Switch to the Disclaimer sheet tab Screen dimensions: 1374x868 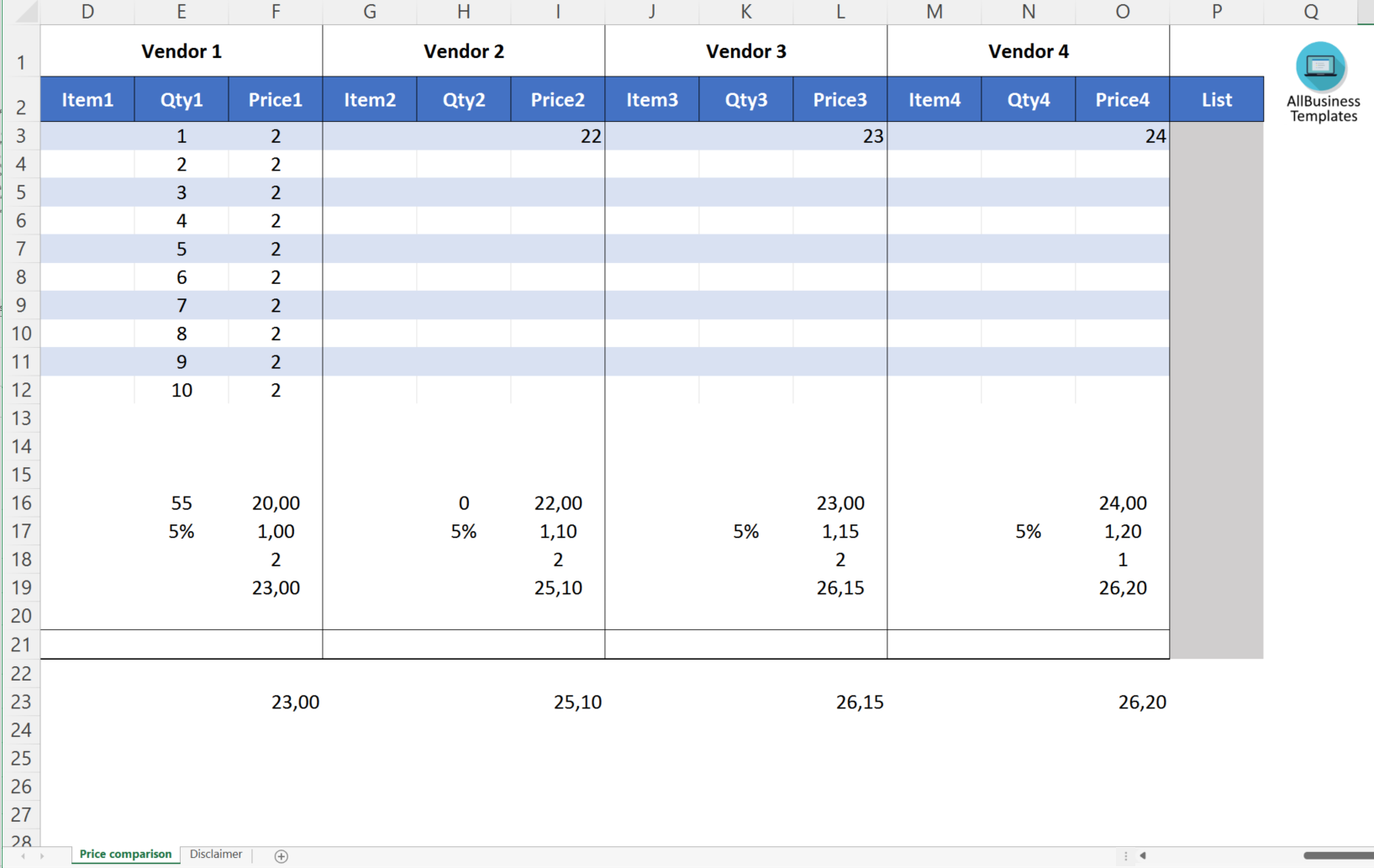coord(216,855)
